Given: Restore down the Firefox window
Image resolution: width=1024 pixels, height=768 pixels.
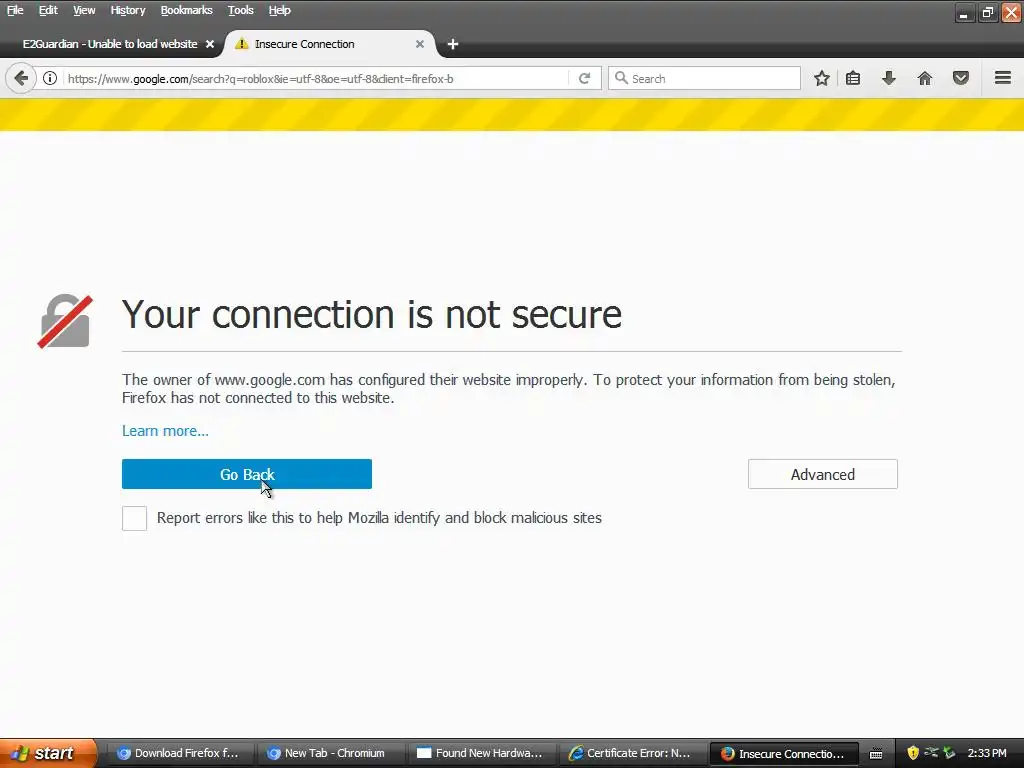Looking at the screenshot, I should point(988,12).
